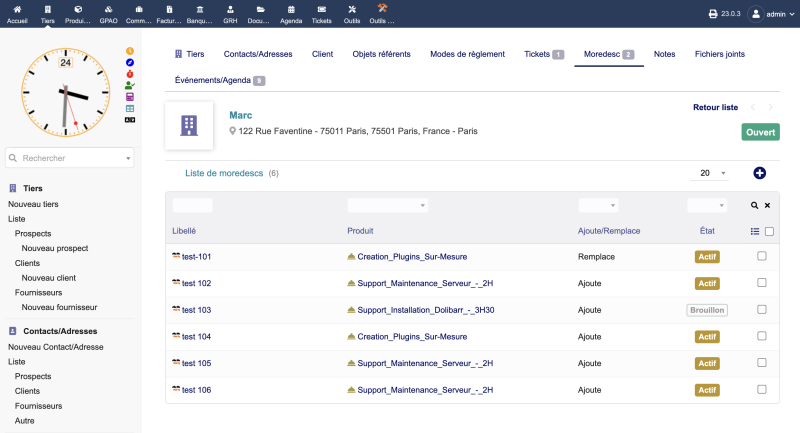
Task: Check the checkbox for test-101 row
Action: 762,256
